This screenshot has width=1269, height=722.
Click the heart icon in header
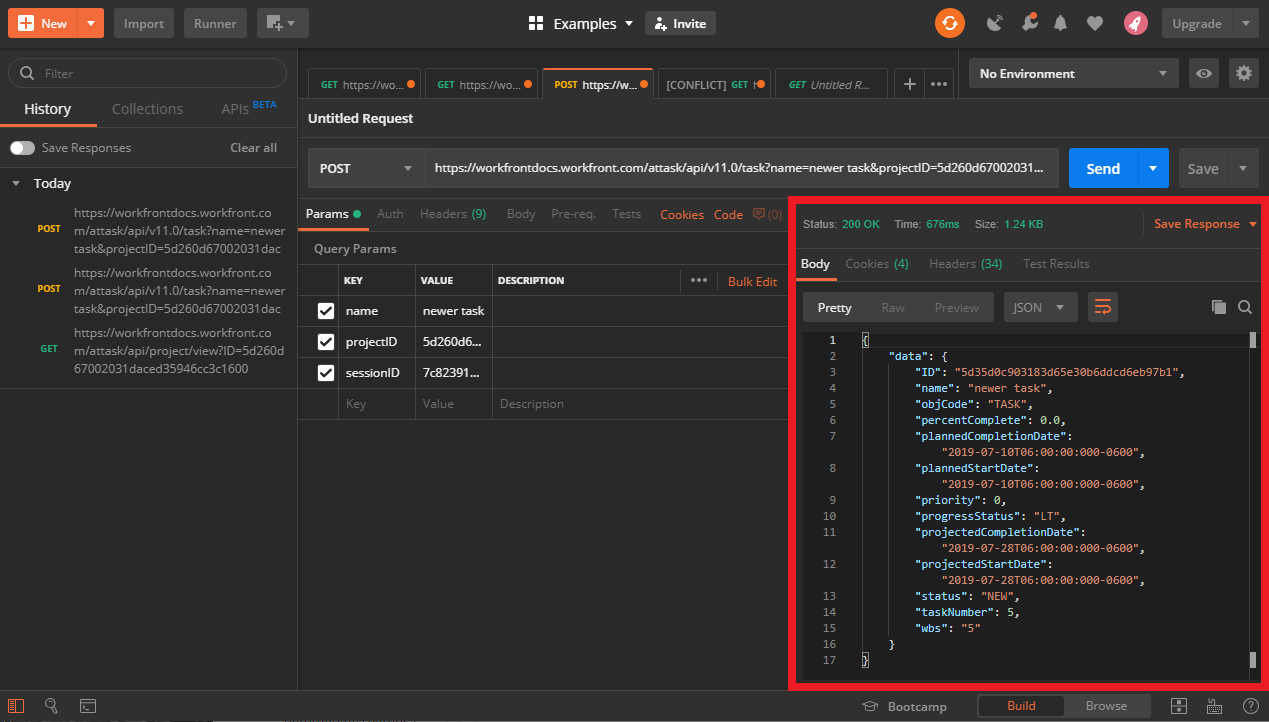[1095, 23]
